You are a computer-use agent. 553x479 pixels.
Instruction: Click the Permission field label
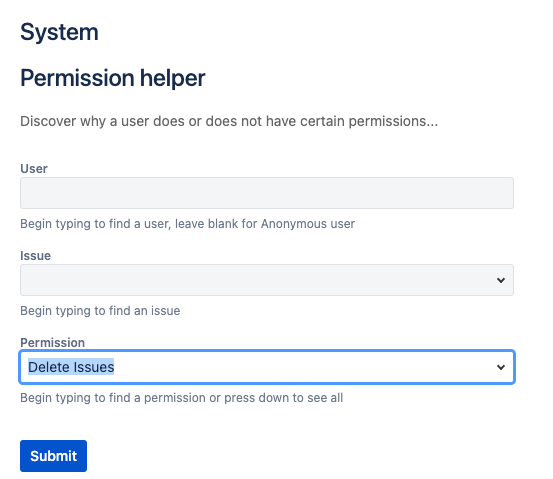(x=53, y=342)
